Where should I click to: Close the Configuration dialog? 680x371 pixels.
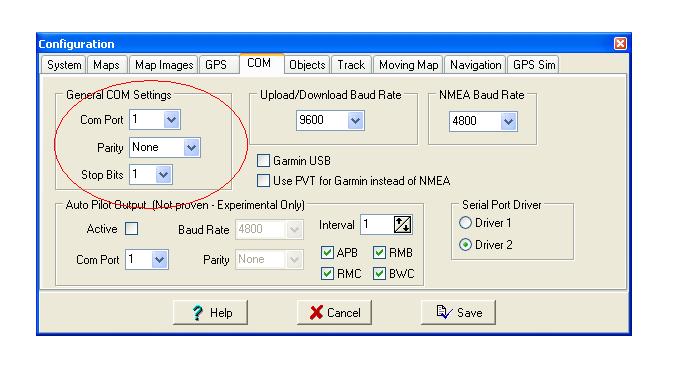[x=620, y=43]
